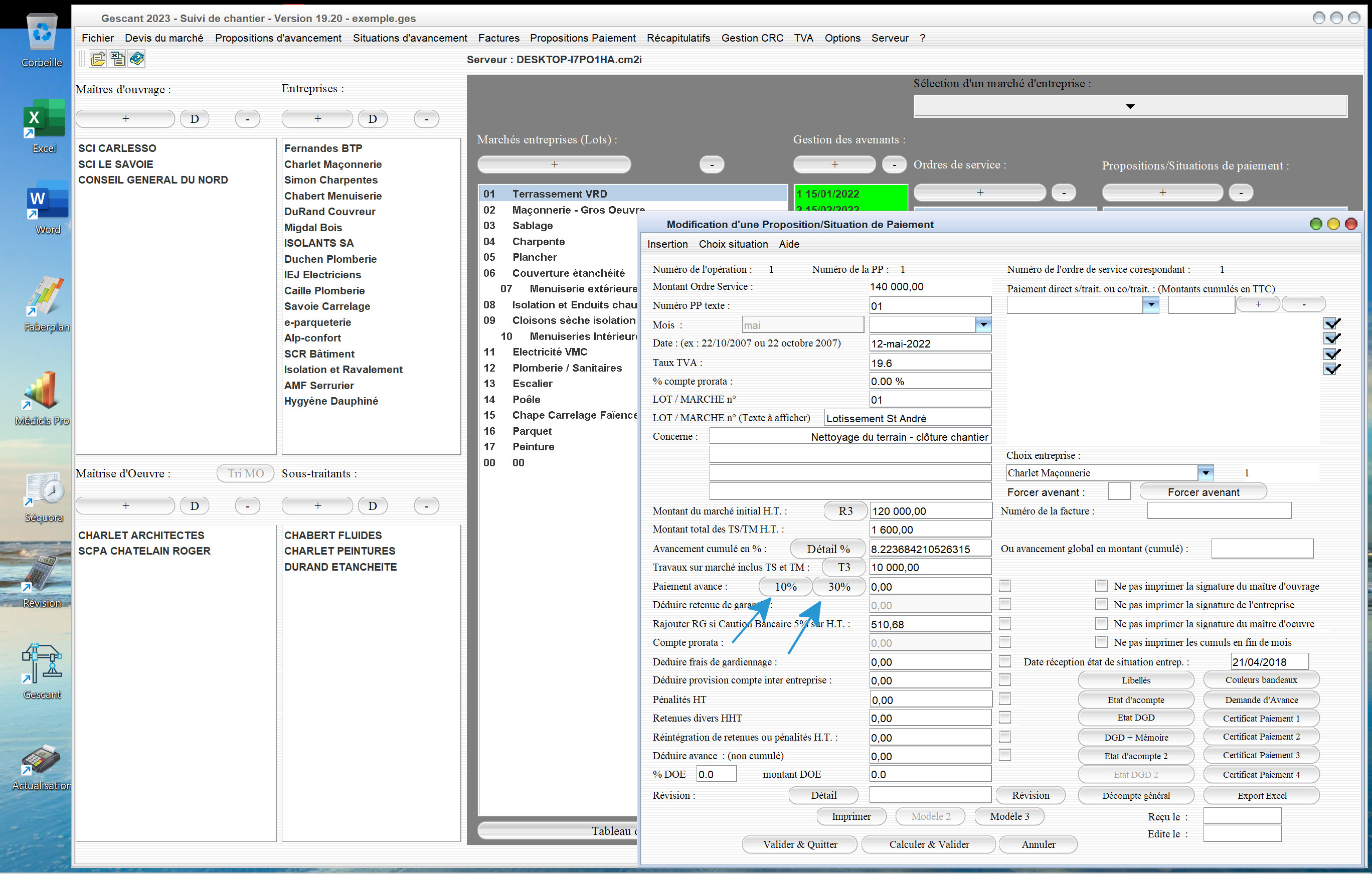Click the Excel export document toolbar icon
The width and height of the screenshot is (1372, 874).
[117, 59]
